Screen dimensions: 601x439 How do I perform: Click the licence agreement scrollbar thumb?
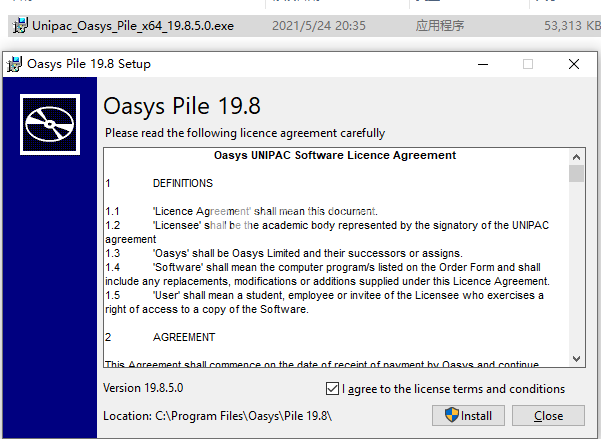click(576, 173)
